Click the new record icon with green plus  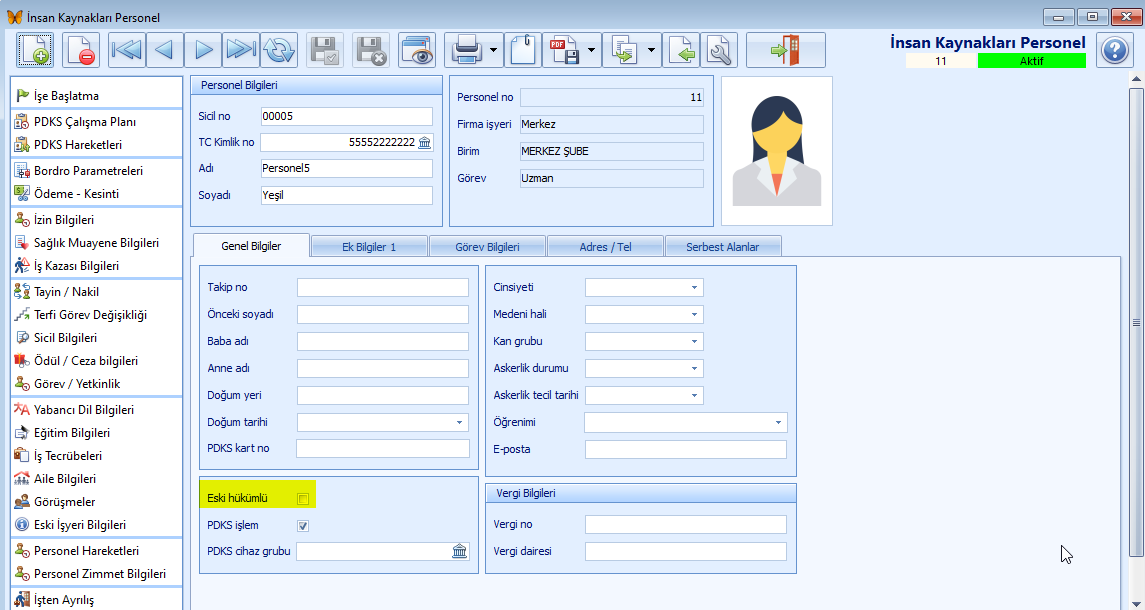(x=35, y=50)
